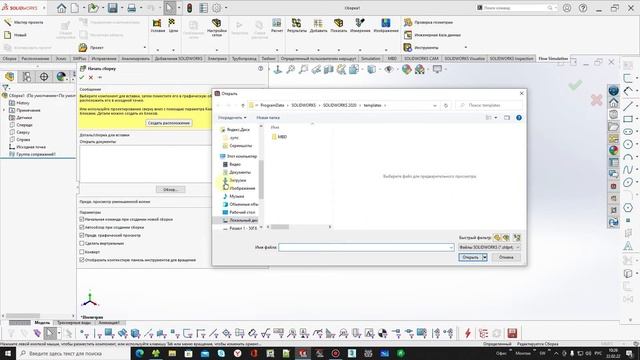Click the Настройки сетки ribbon icon
640x360 pixels.
coord(217,27)
